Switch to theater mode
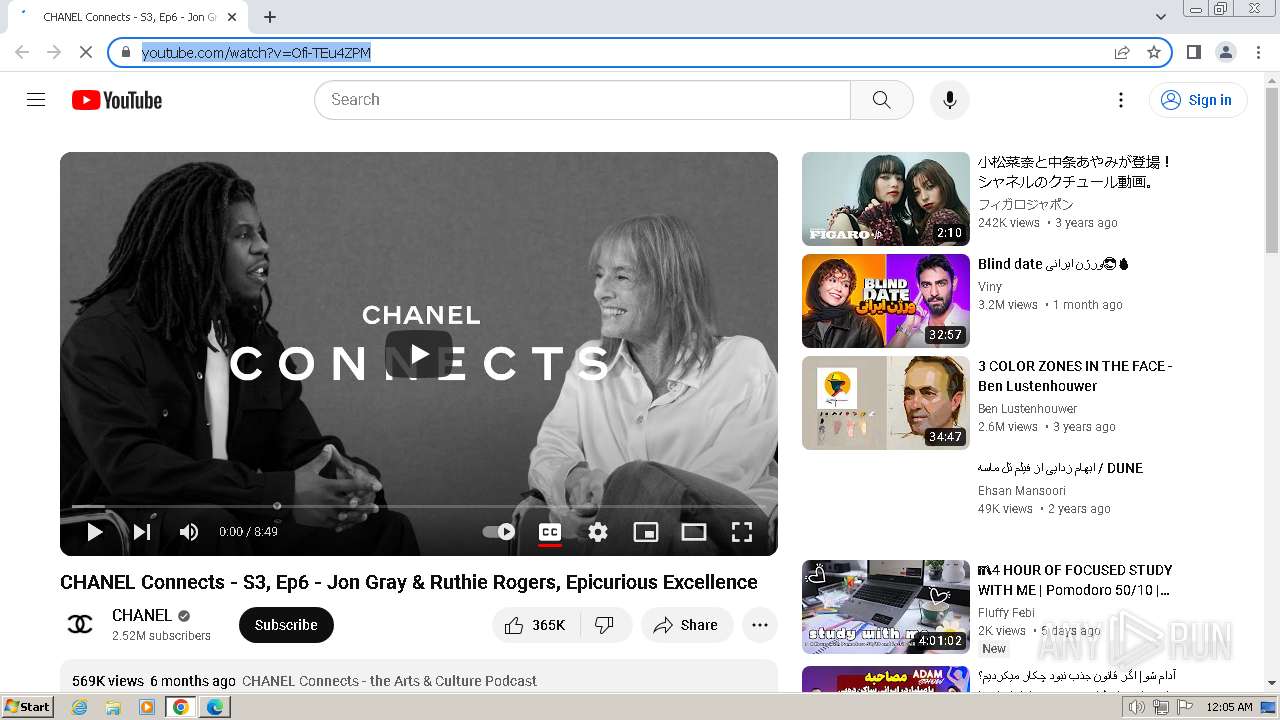Image resolution: width=1280 pixels, height=720 pixels. [x=694, y=532]
